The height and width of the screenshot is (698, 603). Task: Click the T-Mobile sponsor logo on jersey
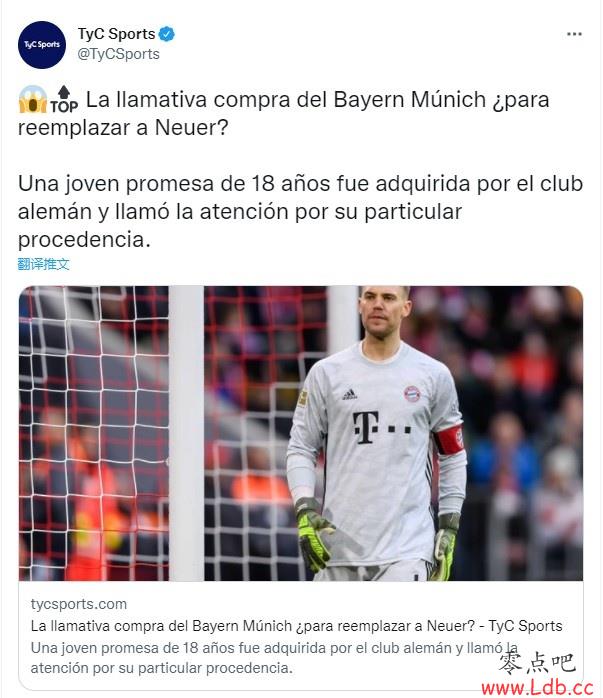pyautogui.click(x=382, y=428)
